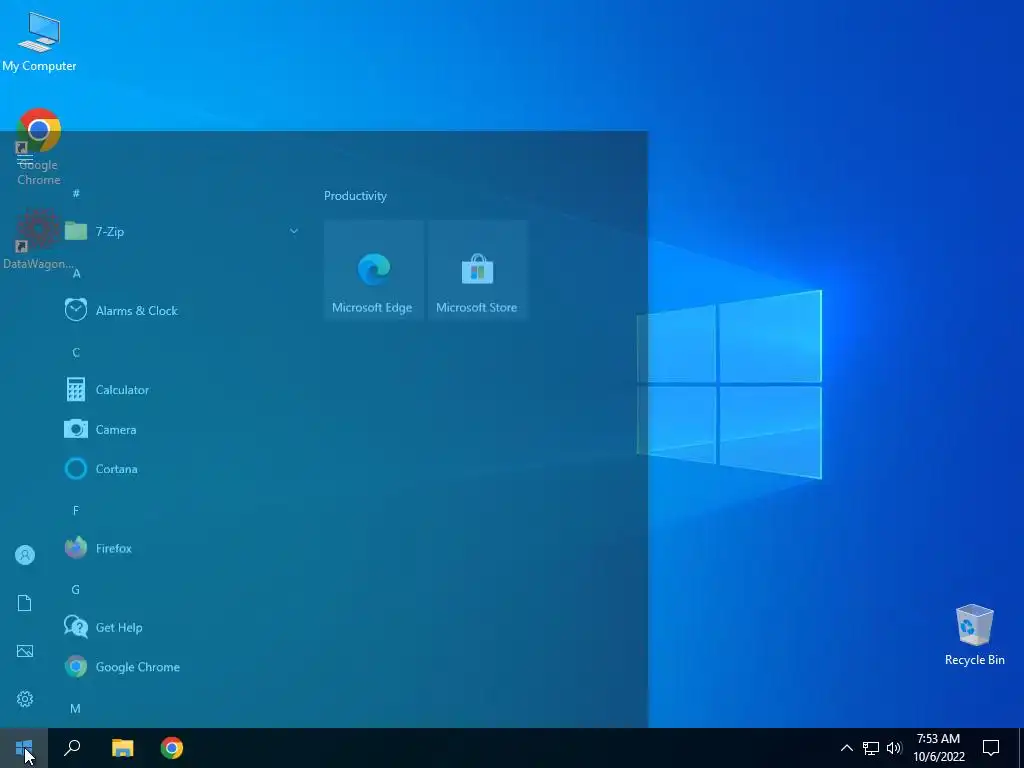Image resolution: width=1024 pixels, height=768 pixels.
Task: Open Pictures icon in Start rail
Action: (25, 651)
